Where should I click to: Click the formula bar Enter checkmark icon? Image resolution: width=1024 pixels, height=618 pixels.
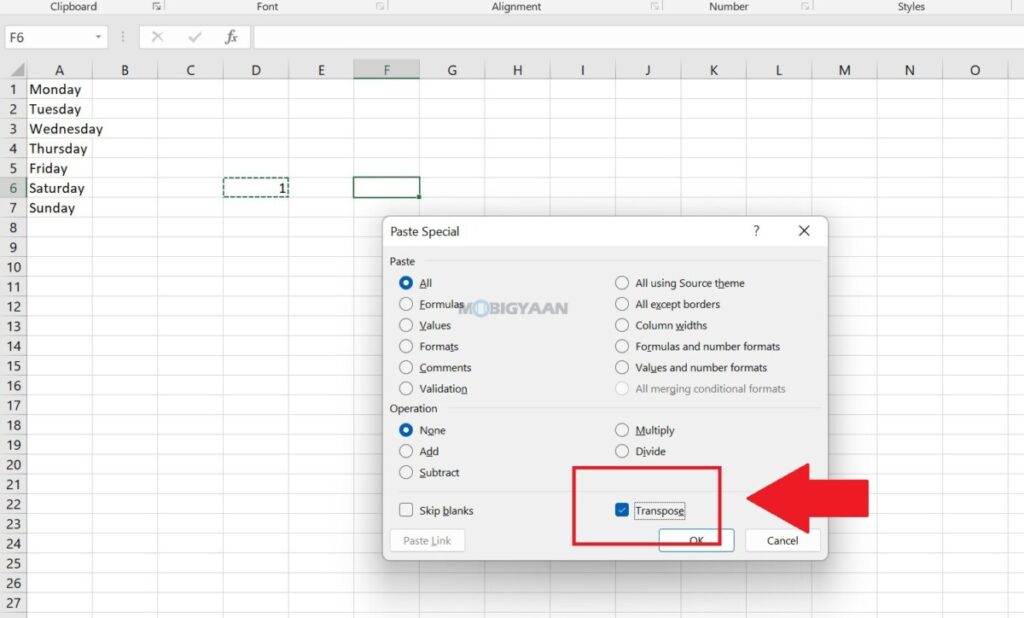(195, 37)
